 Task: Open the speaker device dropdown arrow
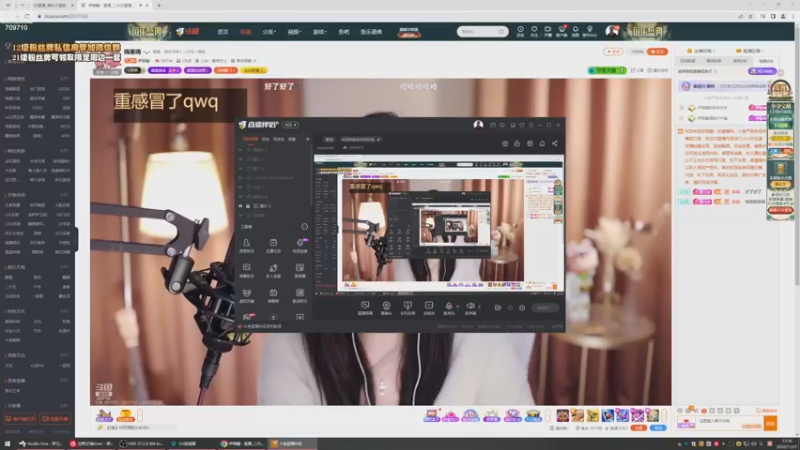coord(479,307)
